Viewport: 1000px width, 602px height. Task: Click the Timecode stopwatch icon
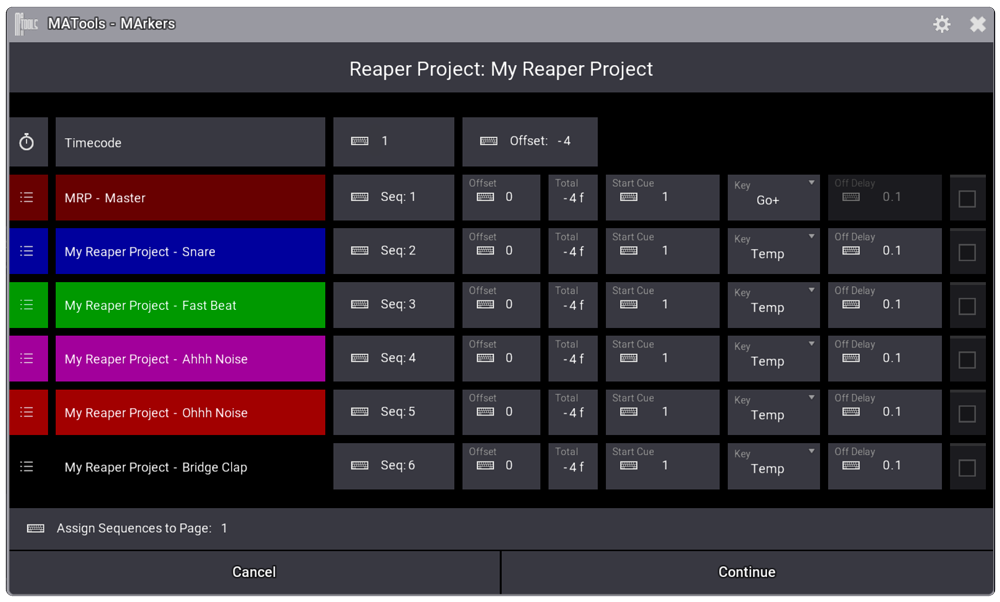(x=26, y=142)
